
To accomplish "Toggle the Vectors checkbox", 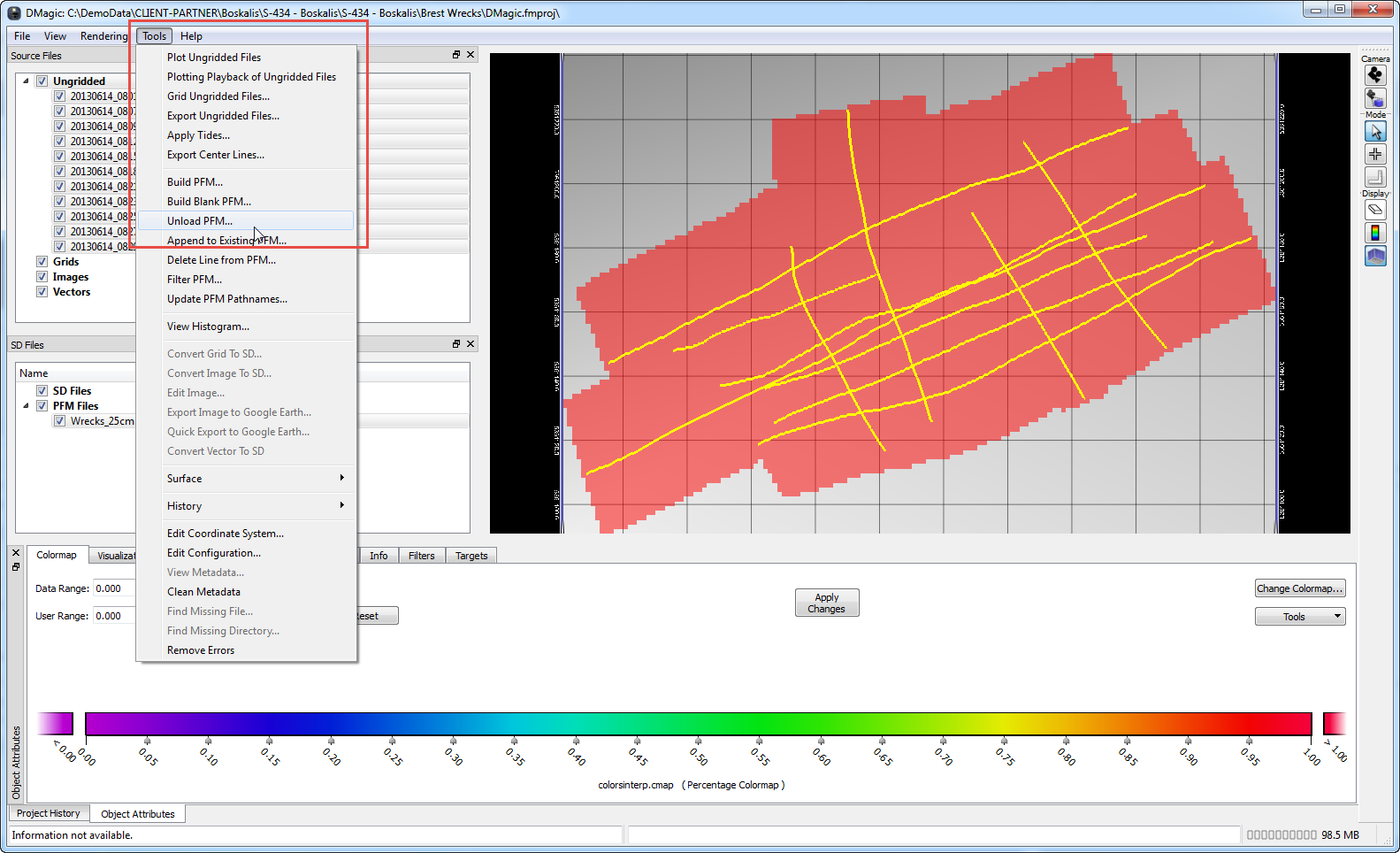I will [x=42, y=292].
